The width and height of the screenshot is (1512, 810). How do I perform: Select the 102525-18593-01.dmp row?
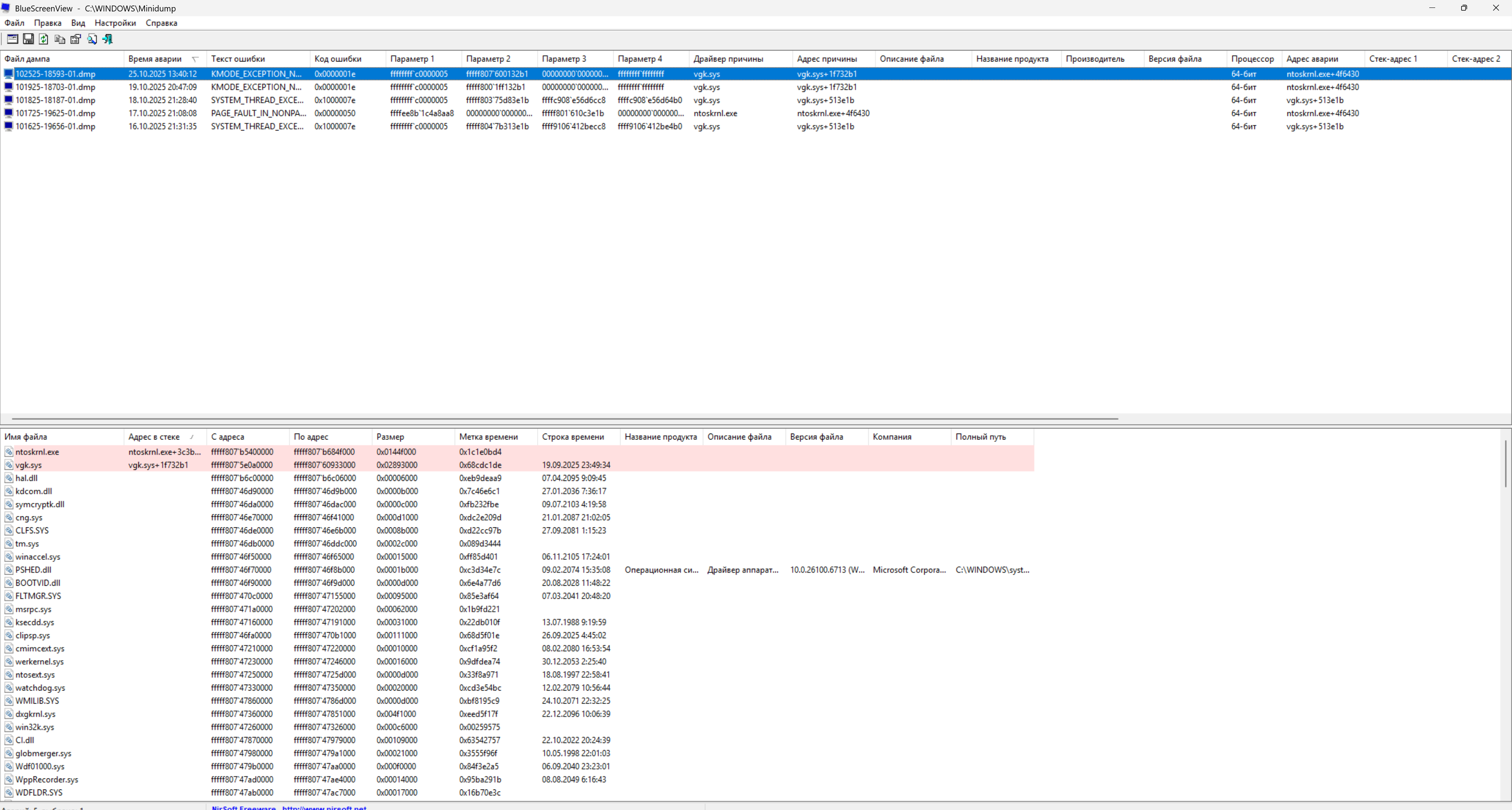(756, 74)
